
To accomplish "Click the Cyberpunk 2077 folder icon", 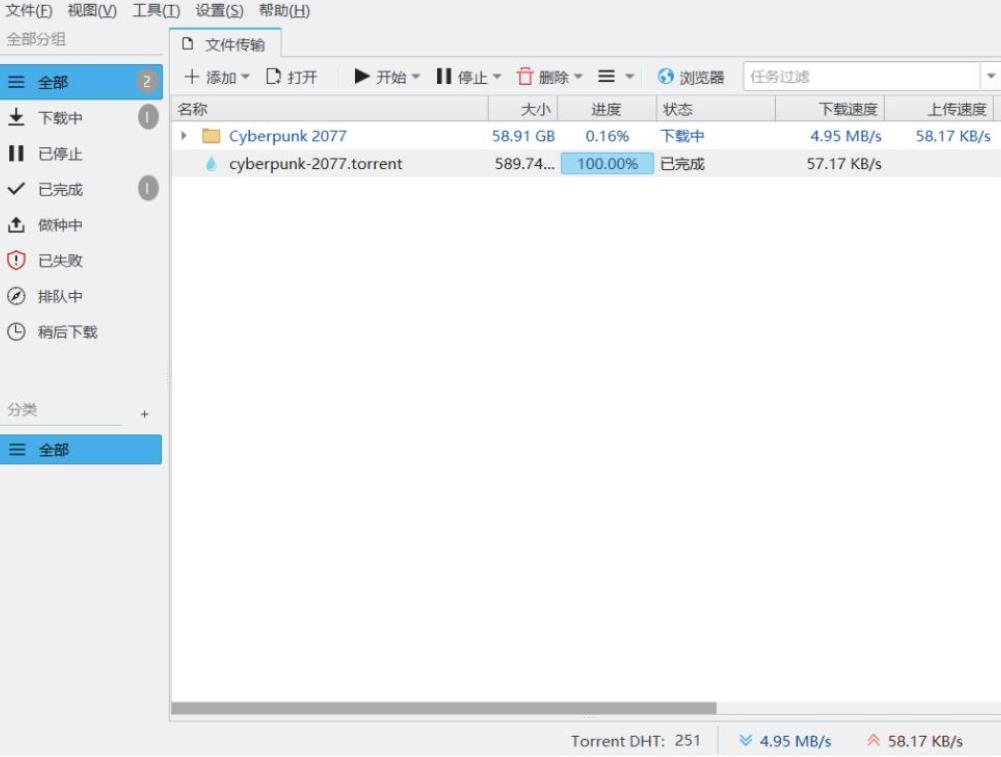I will click(211, 135).
